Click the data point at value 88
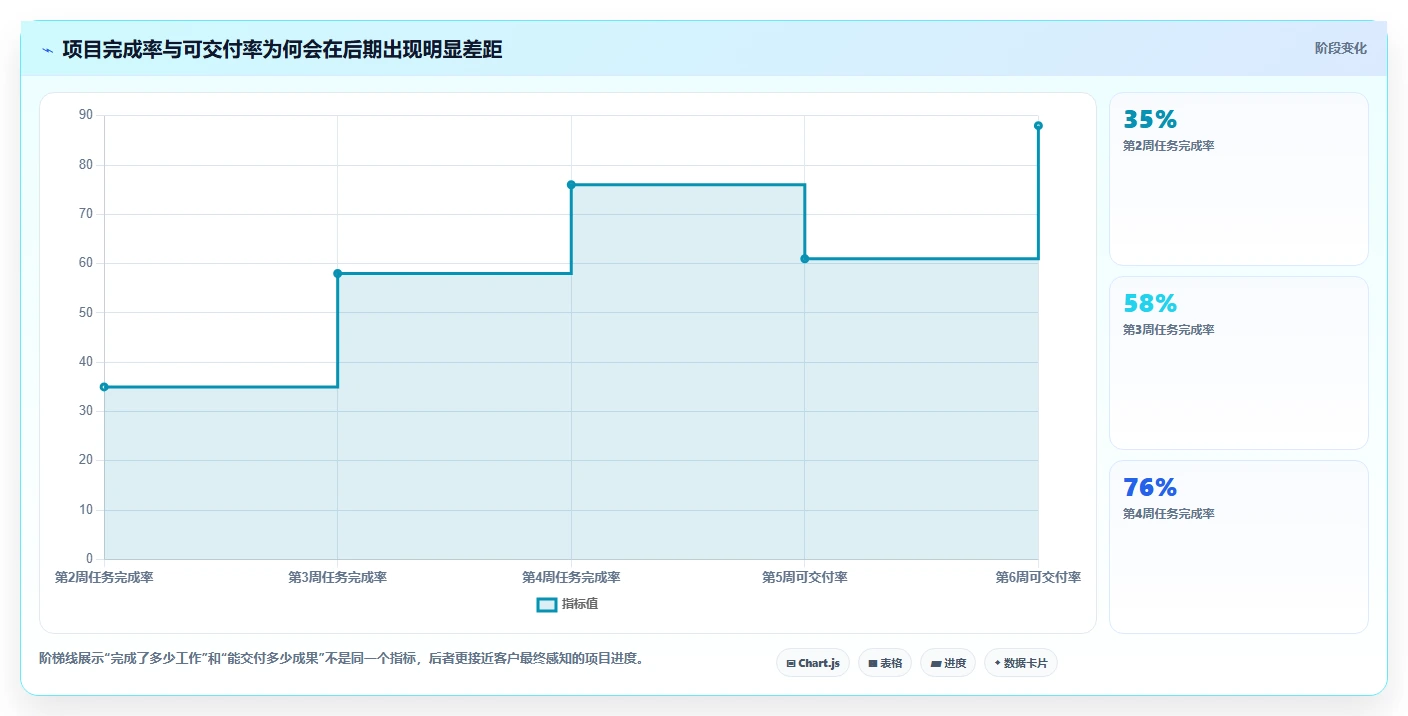Viewport: 1408px width, 716px height. 1038,126
